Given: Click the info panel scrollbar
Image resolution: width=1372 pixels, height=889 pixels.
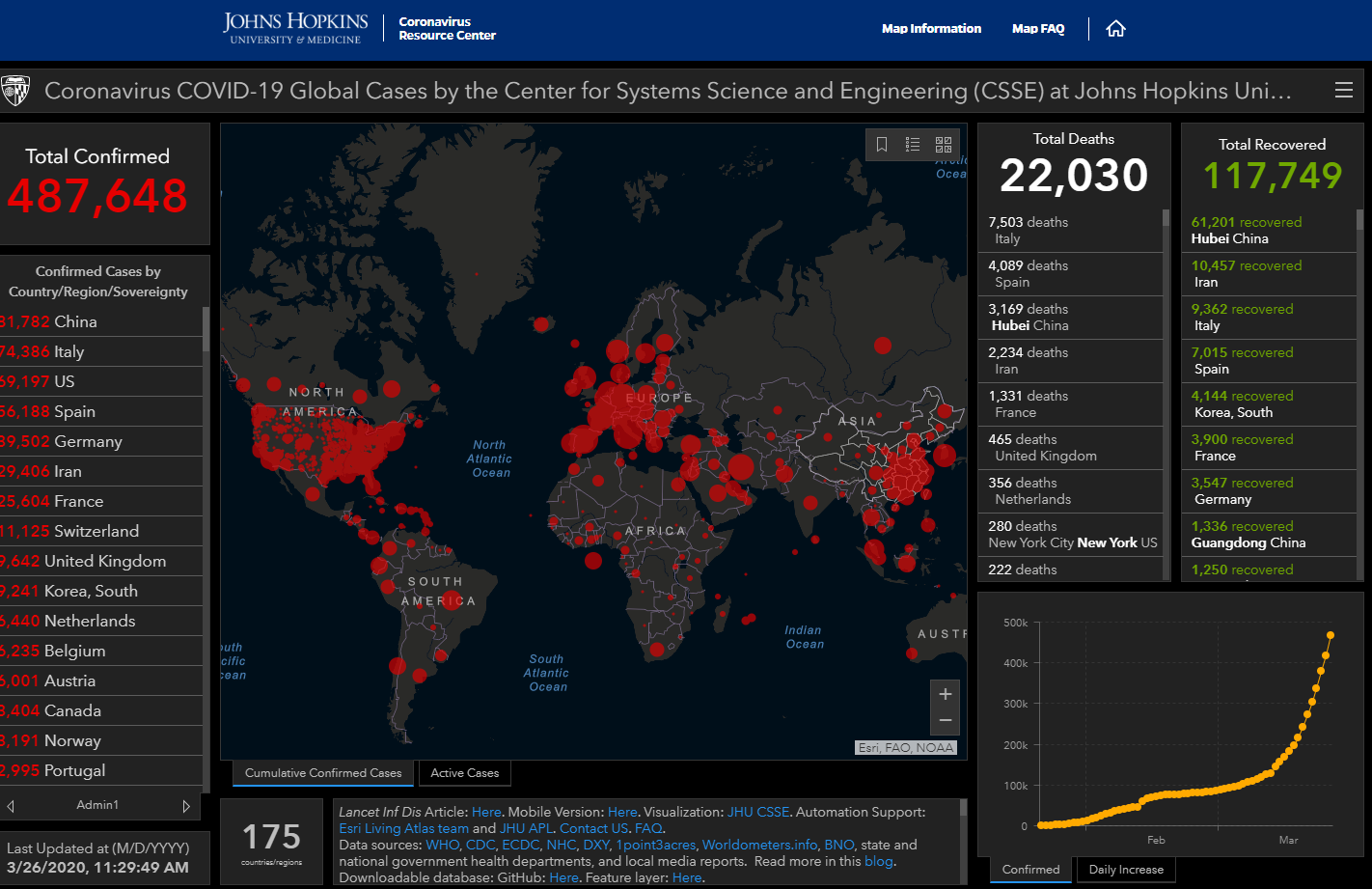Looking at the screenshot, I should click(964, 808).
